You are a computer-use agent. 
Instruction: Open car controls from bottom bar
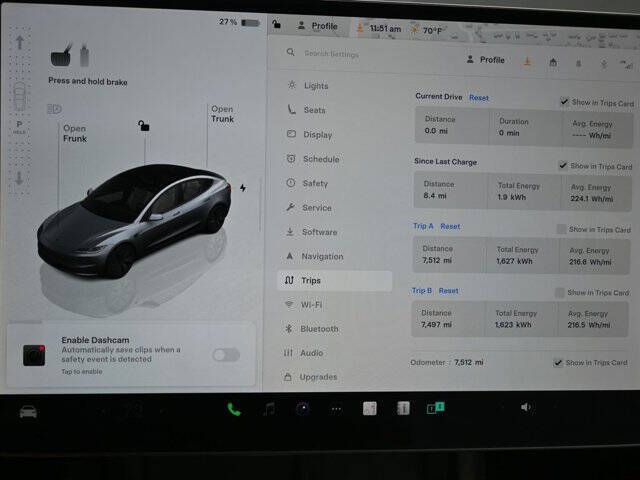(28, 412)
